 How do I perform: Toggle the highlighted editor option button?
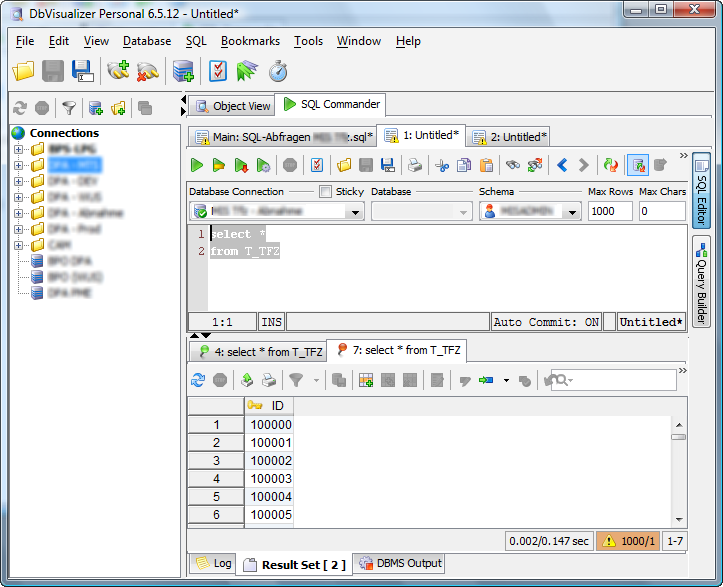pos(638,165)
